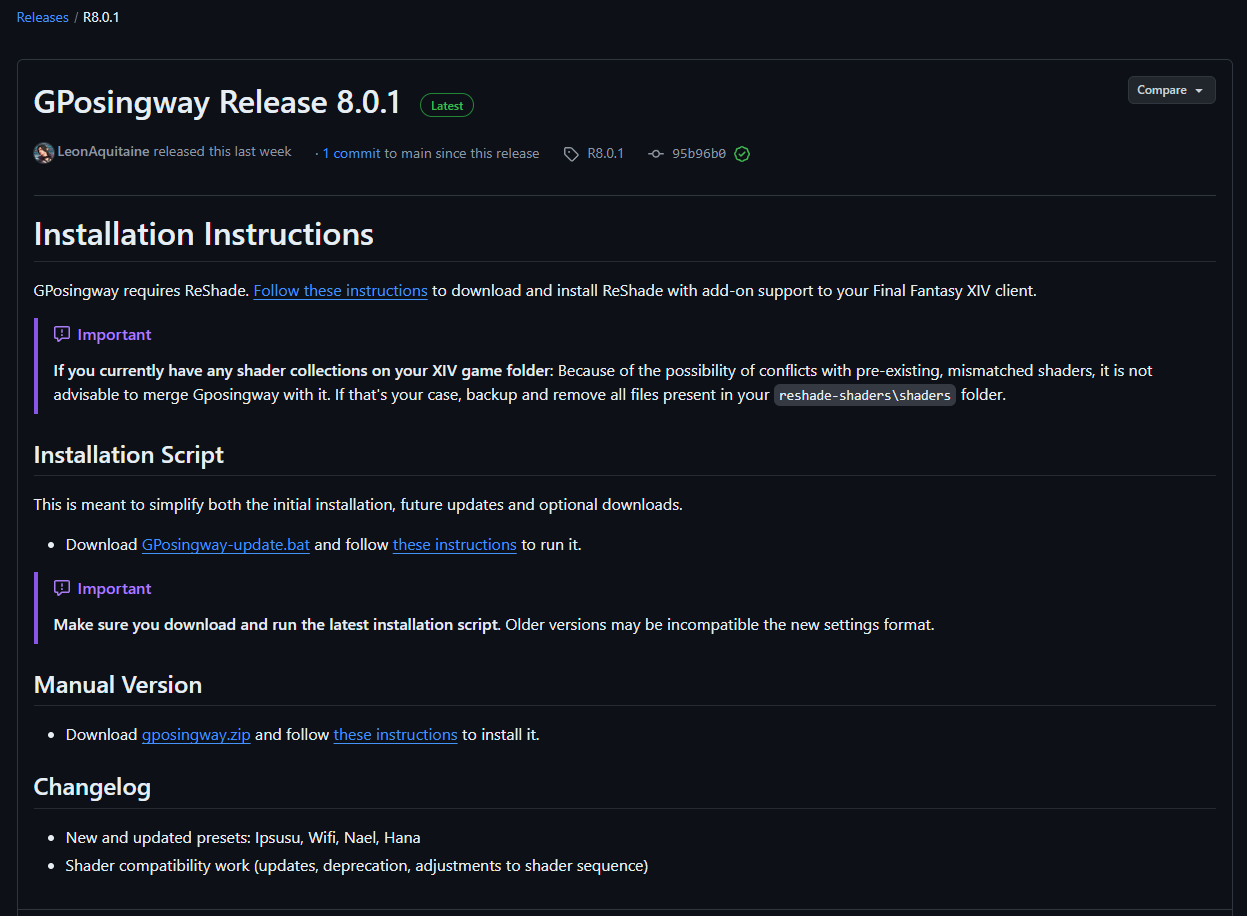Click the Latest badge

pos(447,105)
